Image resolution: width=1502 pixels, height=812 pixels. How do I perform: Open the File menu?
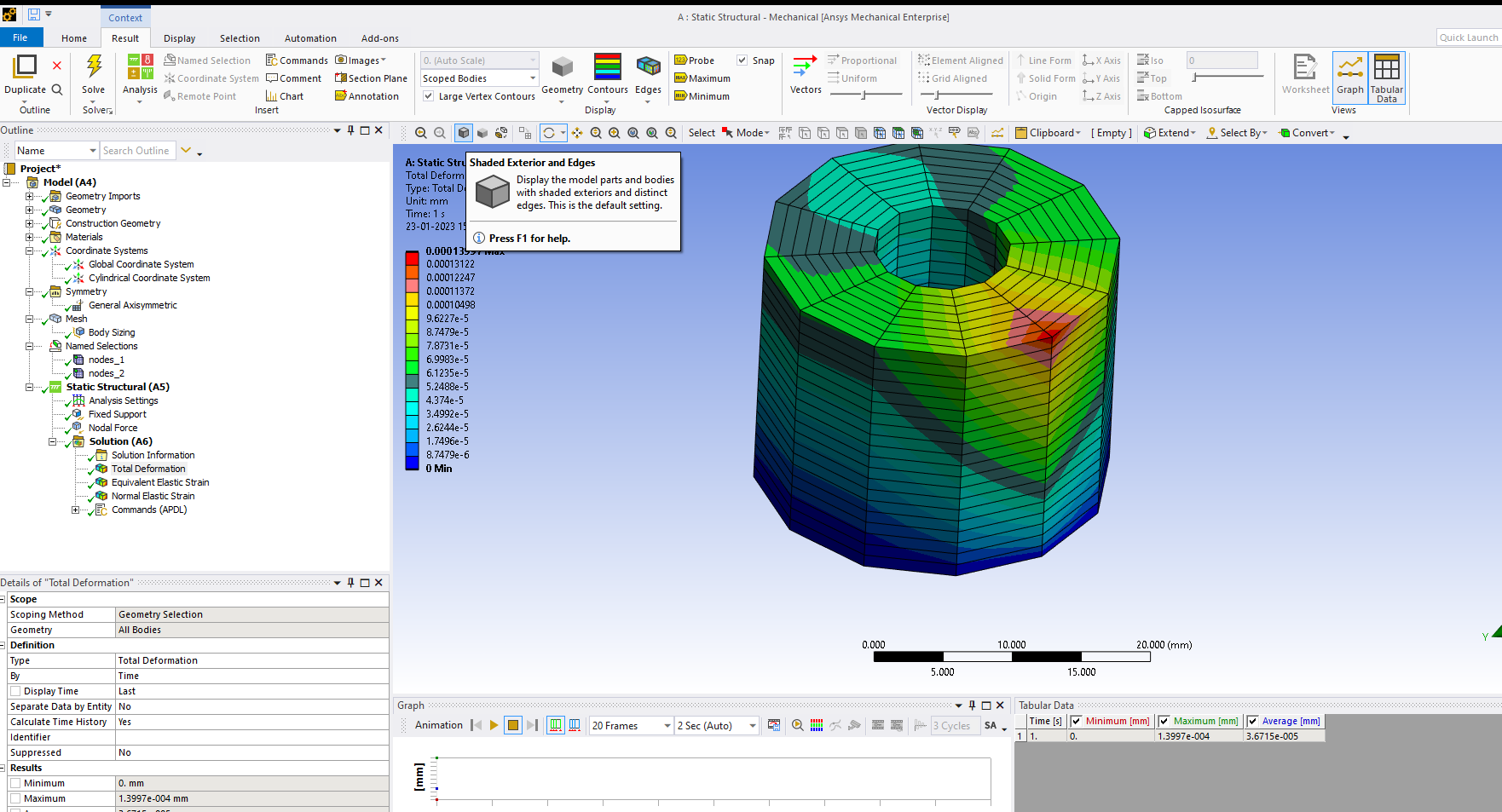tap(20, 37)
